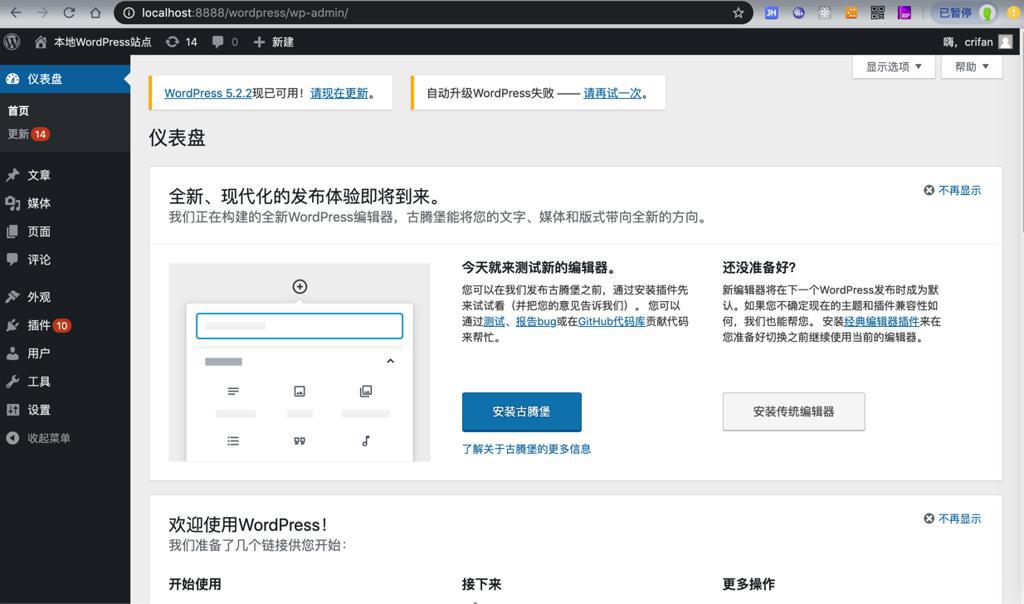1024x604 pixels.
Task: Click the 已暂停 profile button
Action: coord(967,13)
